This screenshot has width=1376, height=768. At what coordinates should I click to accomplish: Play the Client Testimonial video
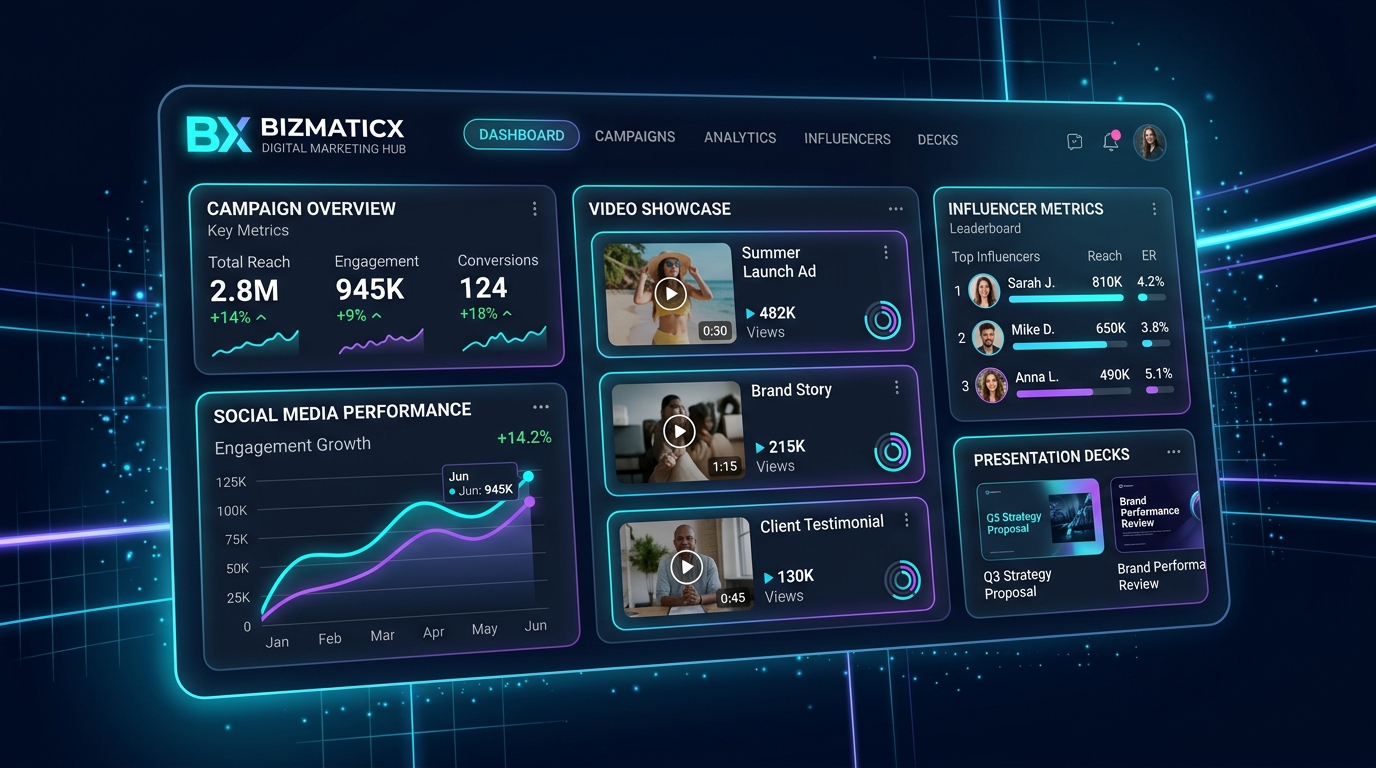tap(686, 567)
